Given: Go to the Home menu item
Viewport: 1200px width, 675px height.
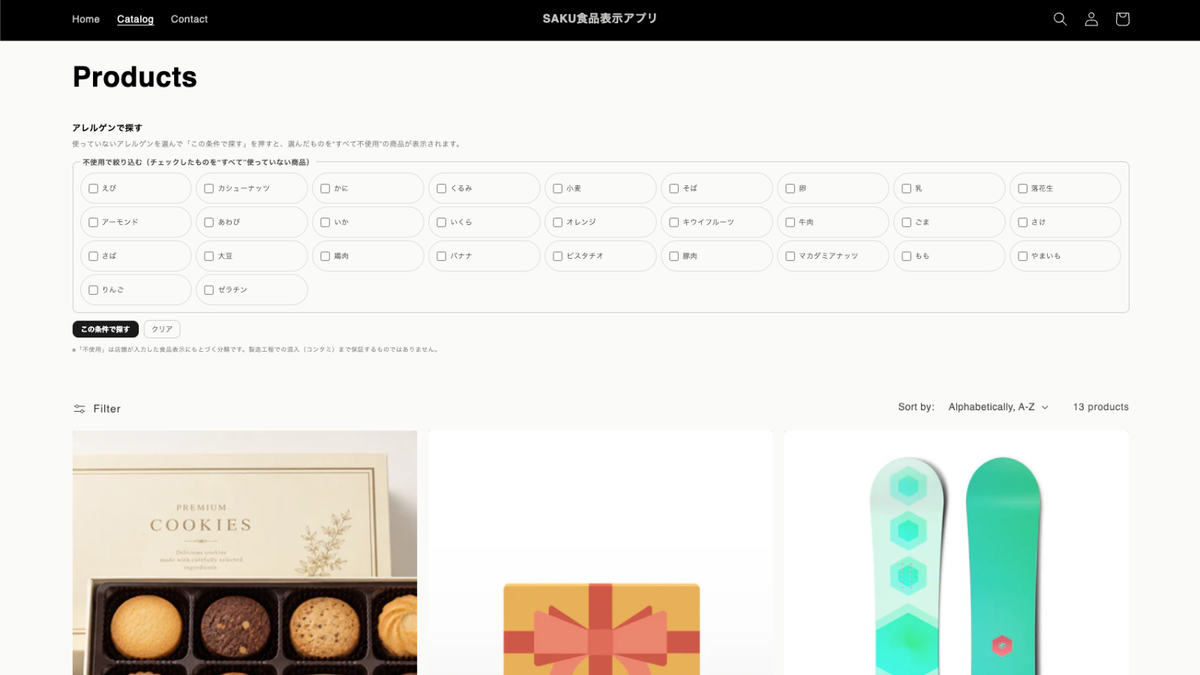Looking at the screenshot, I should 86,19.
